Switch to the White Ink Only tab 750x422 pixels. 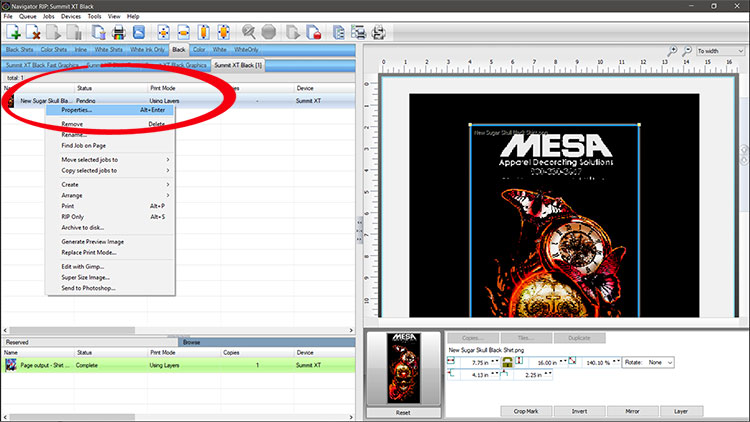pos(147,50)
